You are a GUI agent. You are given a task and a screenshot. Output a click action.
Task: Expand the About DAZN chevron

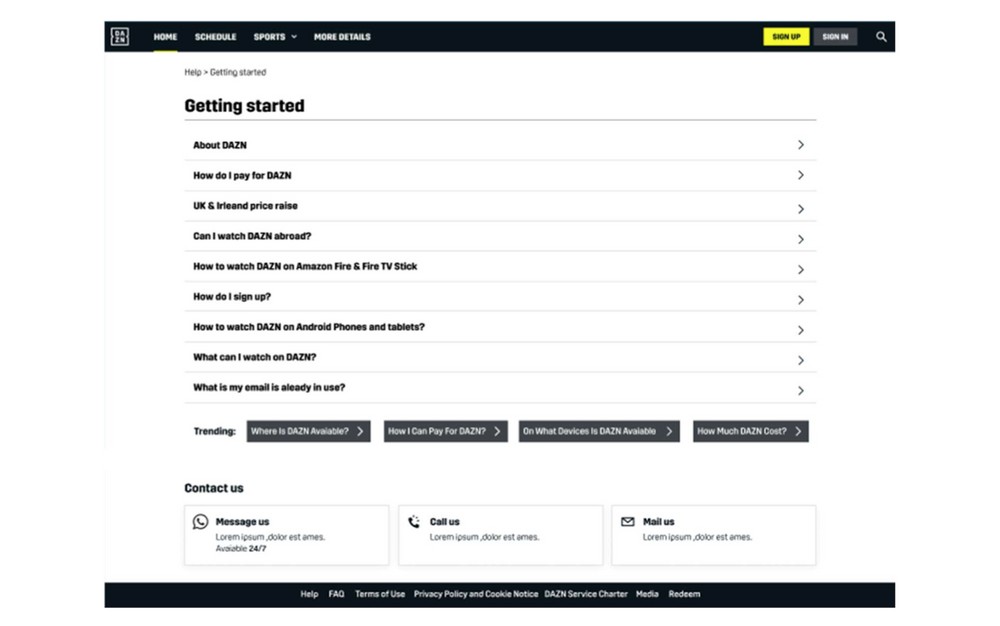(800, 145)
